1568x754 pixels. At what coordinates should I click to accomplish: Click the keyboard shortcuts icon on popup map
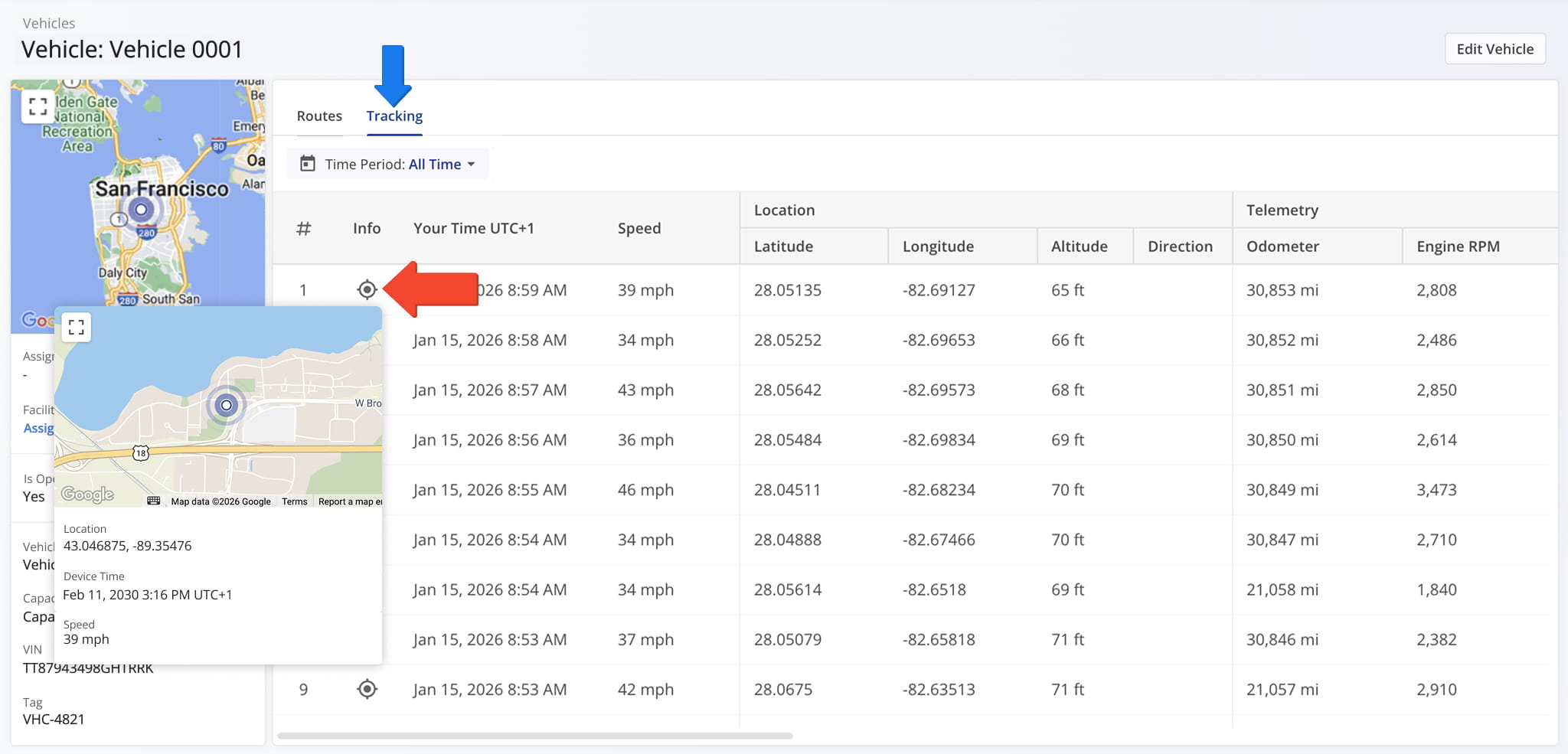click(153, 501)
